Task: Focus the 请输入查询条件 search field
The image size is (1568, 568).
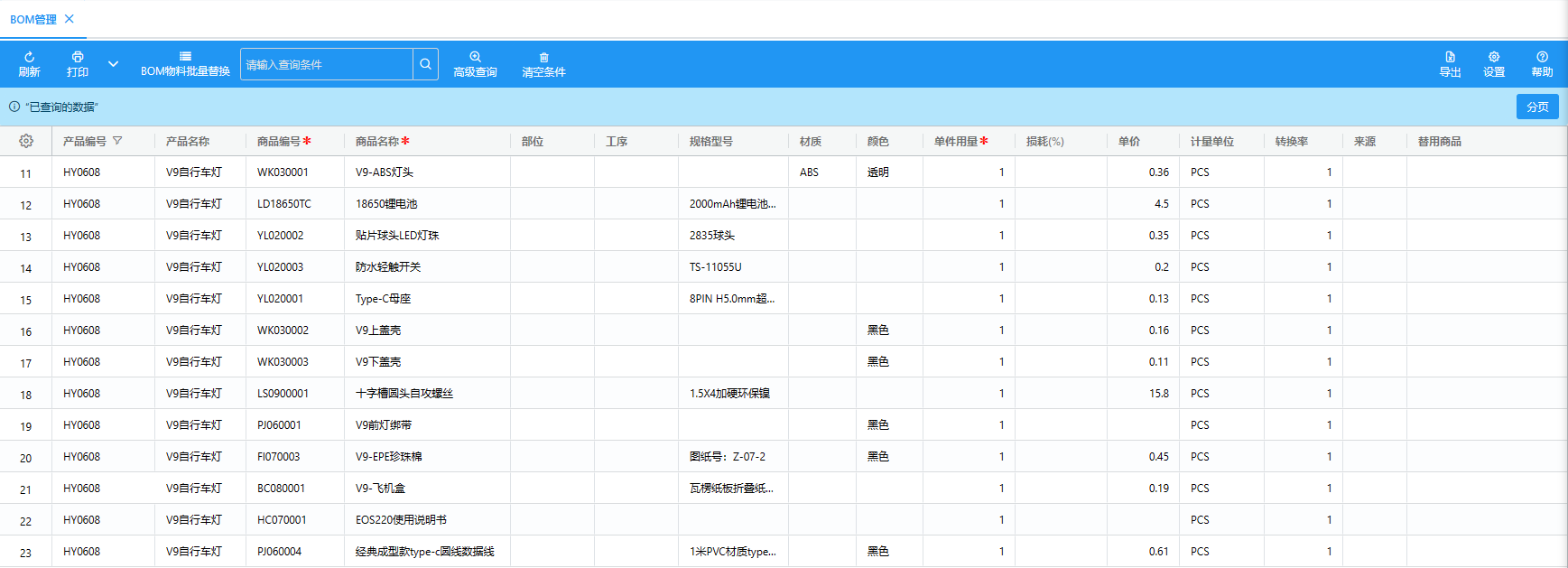Action: click(x=327, y=64)
